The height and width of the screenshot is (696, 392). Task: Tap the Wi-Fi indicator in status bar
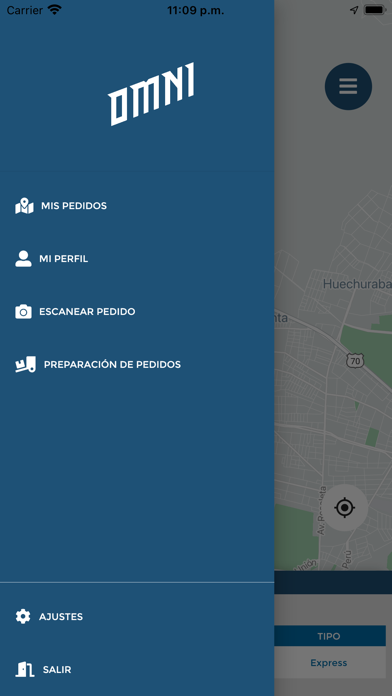[x=55, y=10]
